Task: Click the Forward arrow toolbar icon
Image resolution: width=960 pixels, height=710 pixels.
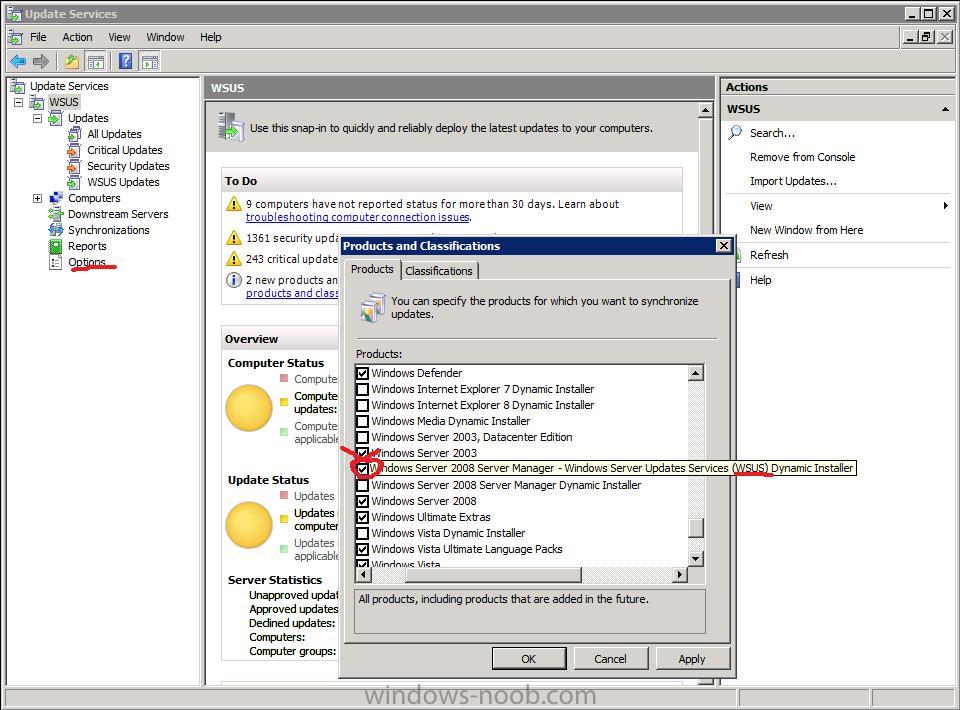Action: point(41,61)
